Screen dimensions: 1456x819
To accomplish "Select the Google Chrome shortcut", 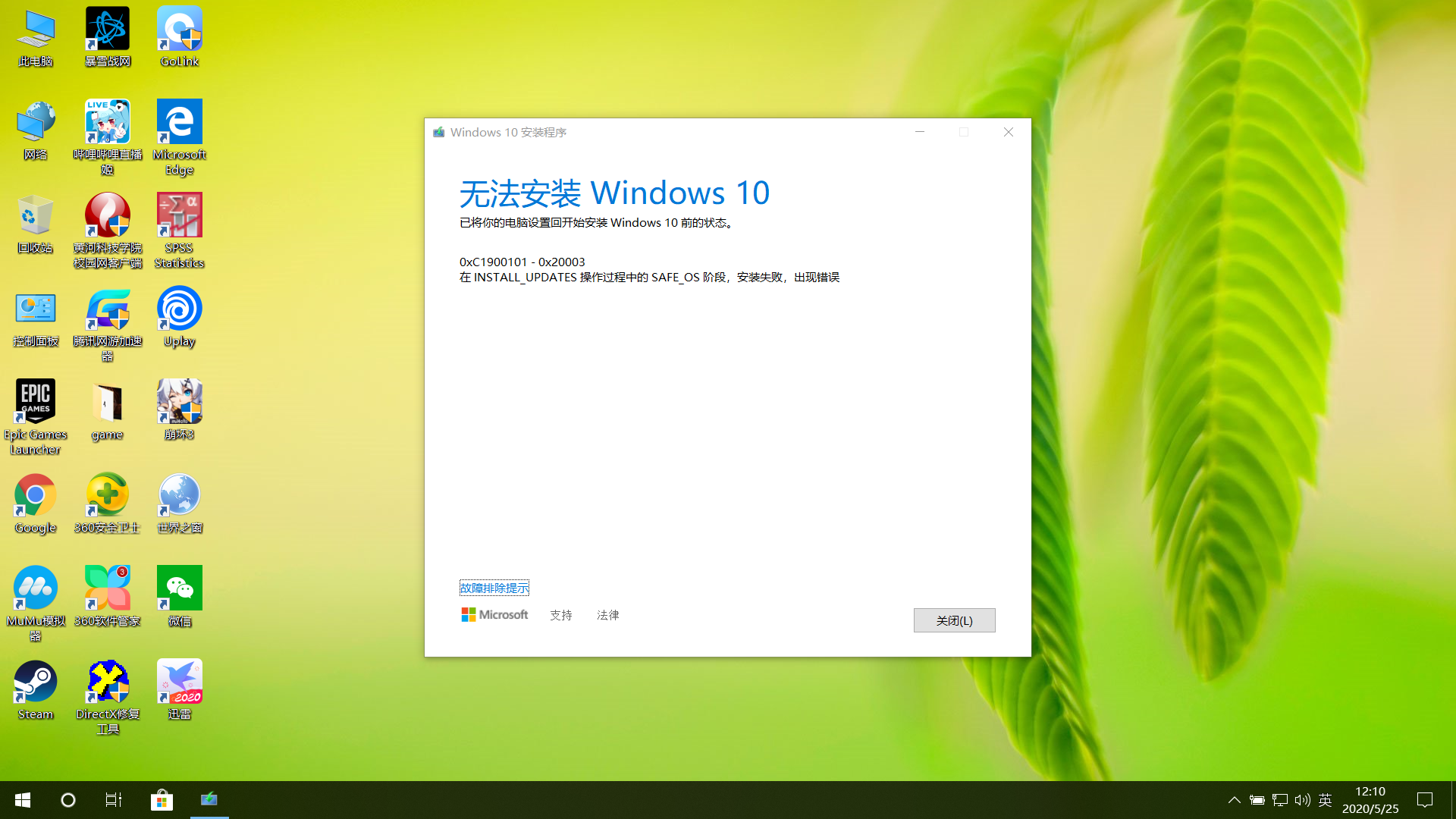I will 36,504.
